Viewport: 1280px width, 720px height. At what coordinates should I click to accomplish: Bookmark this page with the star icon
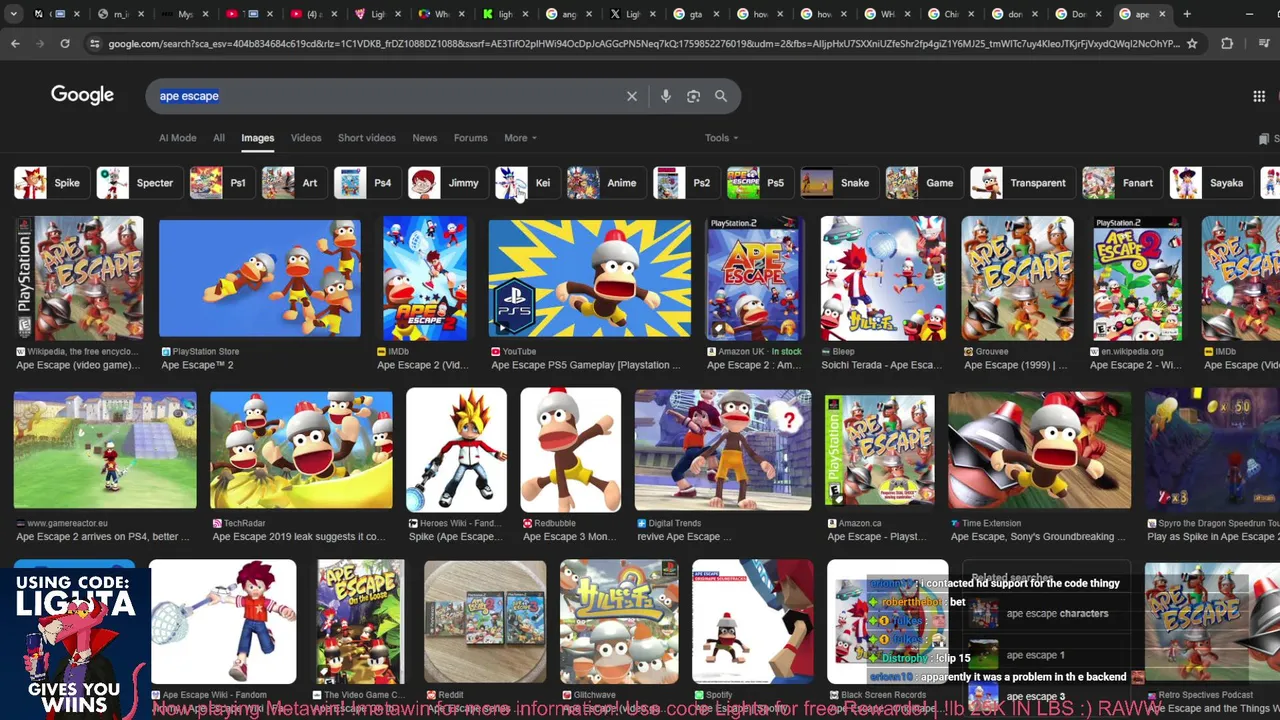[x=1192, y=44]
